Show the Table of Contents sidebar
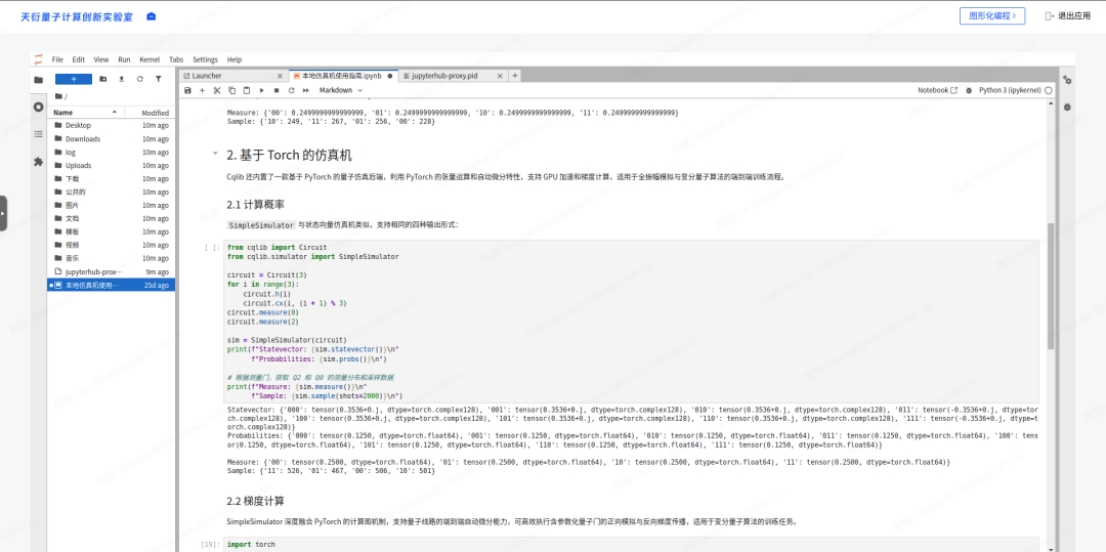1106x552 pixels. (38, 133)
